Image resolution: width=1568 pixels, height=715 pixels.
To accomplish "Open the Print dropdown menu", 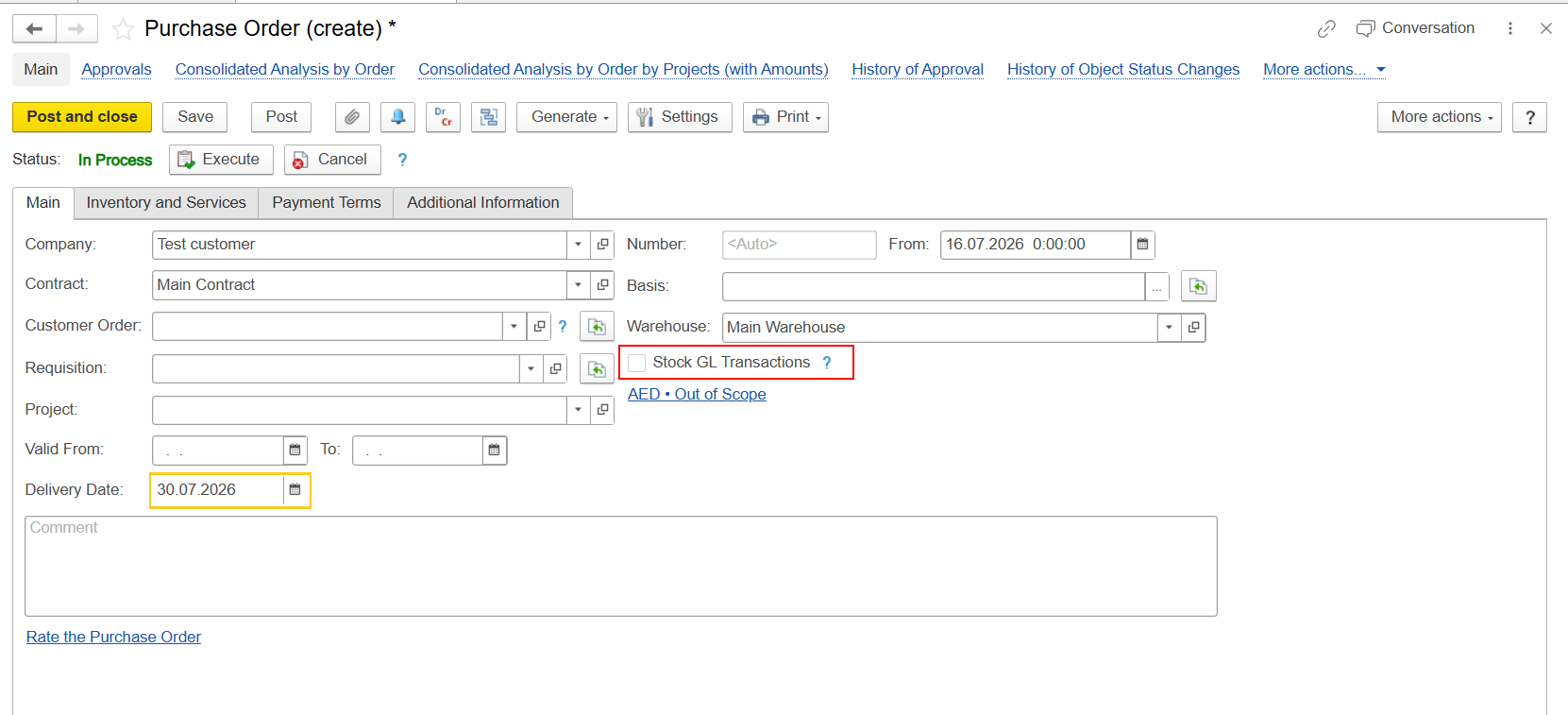I will [785, 117].
